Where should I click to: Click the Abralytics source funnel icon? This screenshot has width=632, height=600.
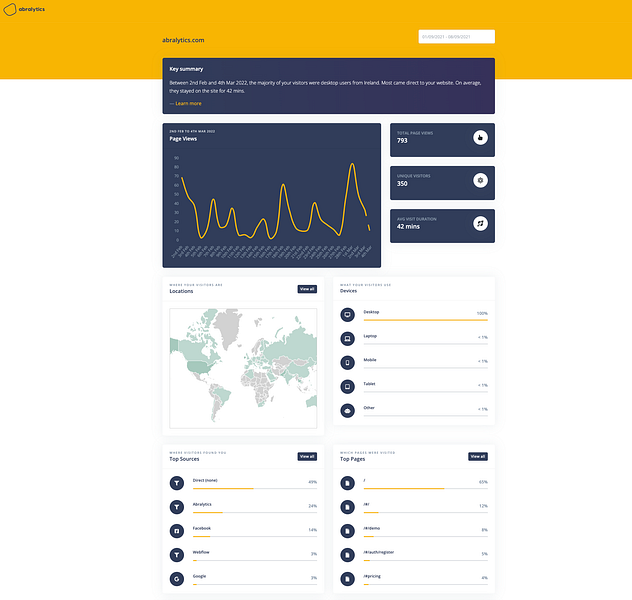[177, 507]
